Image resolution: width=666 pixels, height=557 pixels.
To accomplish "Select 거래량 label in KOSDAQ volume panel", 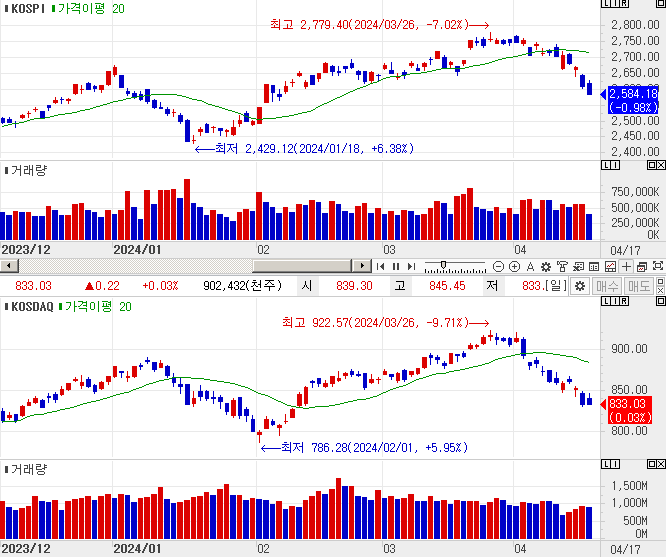I will coord(25,469).
